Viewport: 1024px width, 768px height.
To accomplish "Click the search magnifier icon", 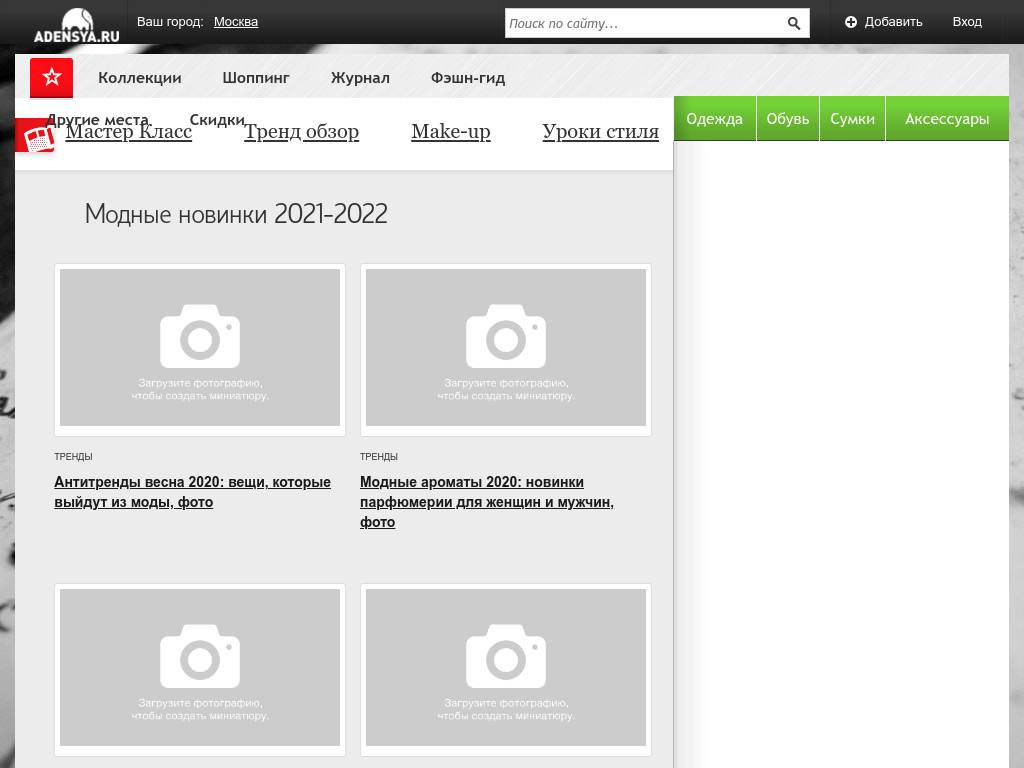I will [793, 23].
